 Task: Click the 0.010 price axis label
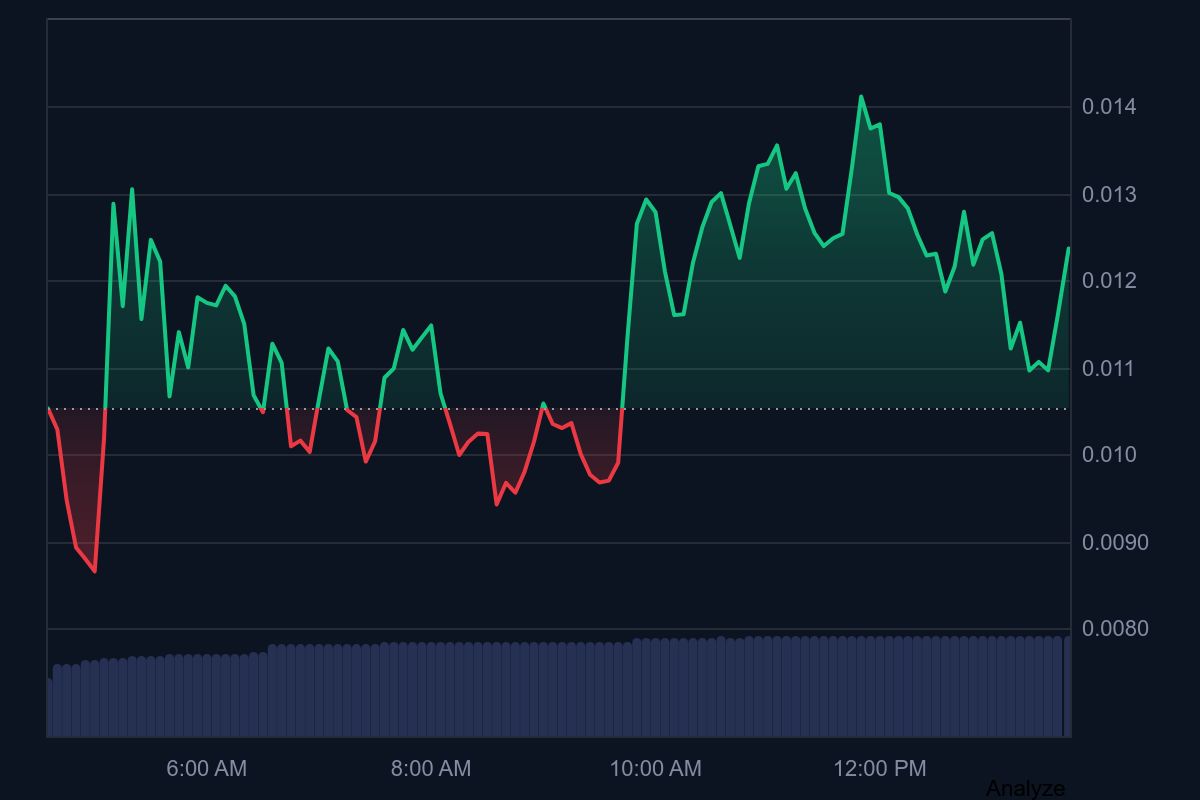point(1109,455)
